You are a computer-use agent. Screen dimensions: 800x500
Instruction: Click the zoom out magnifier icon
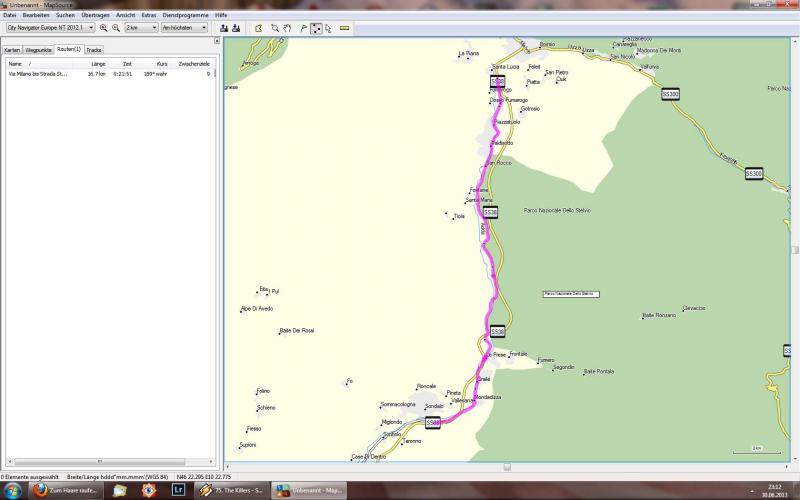coord(116,28)
